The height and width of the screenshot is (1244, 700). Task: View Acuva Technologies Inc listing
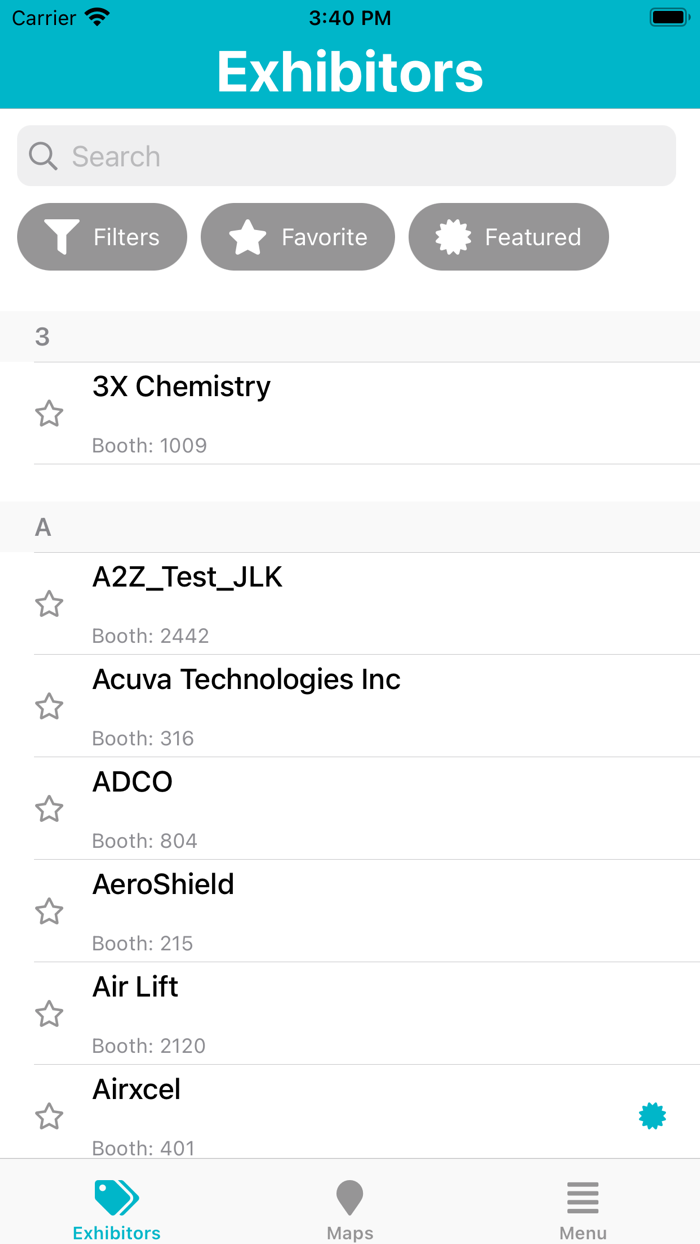(x=300, y=705)
